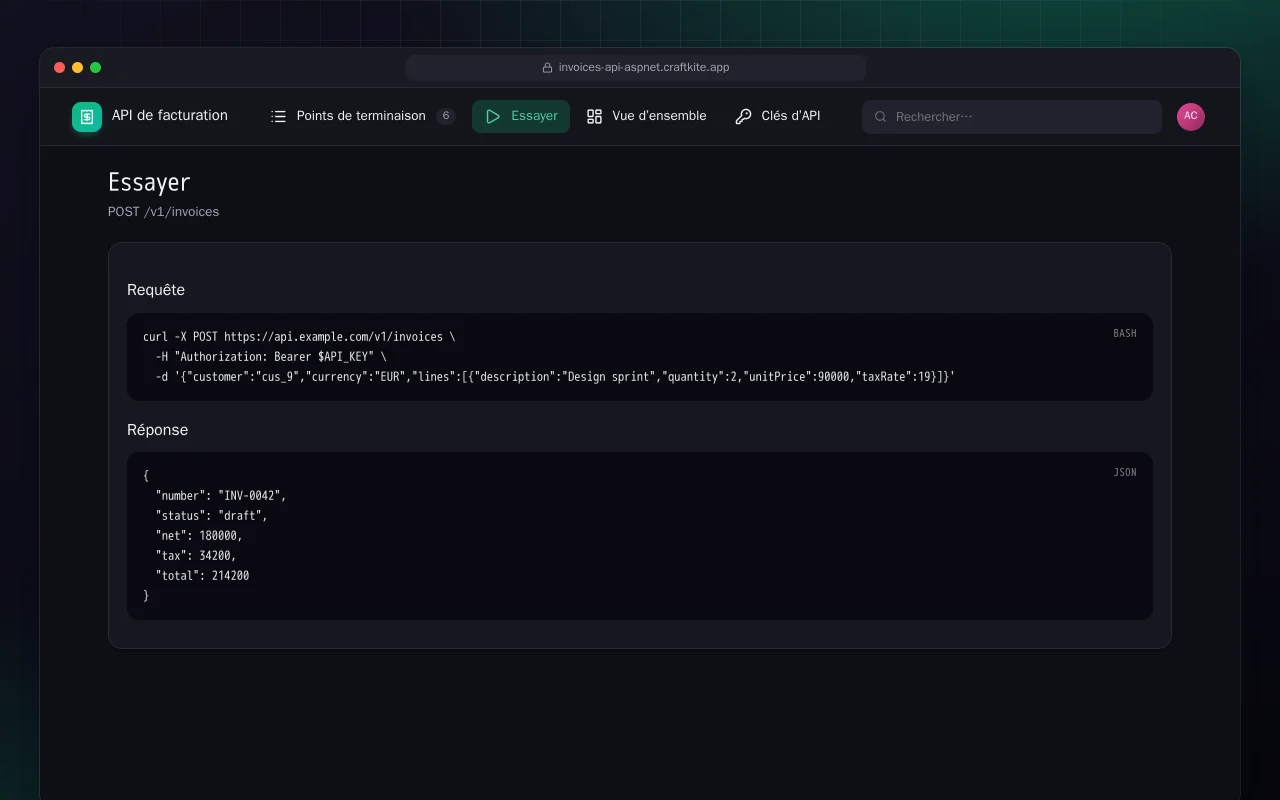Click the Requête section label

156,290
